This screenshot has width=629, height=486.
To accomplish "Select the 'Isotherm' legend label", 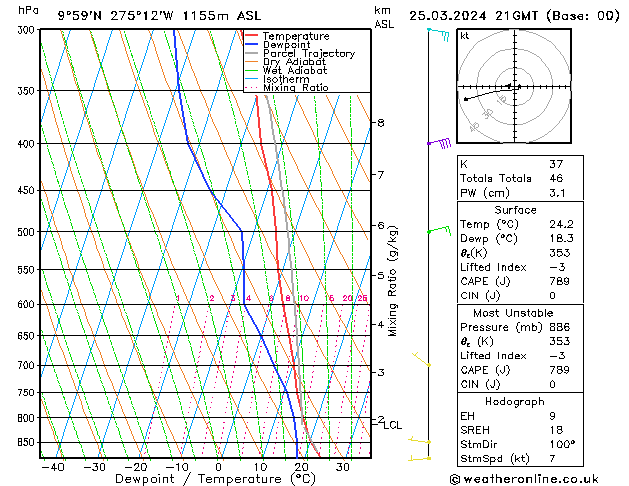I will click(286, 79).
